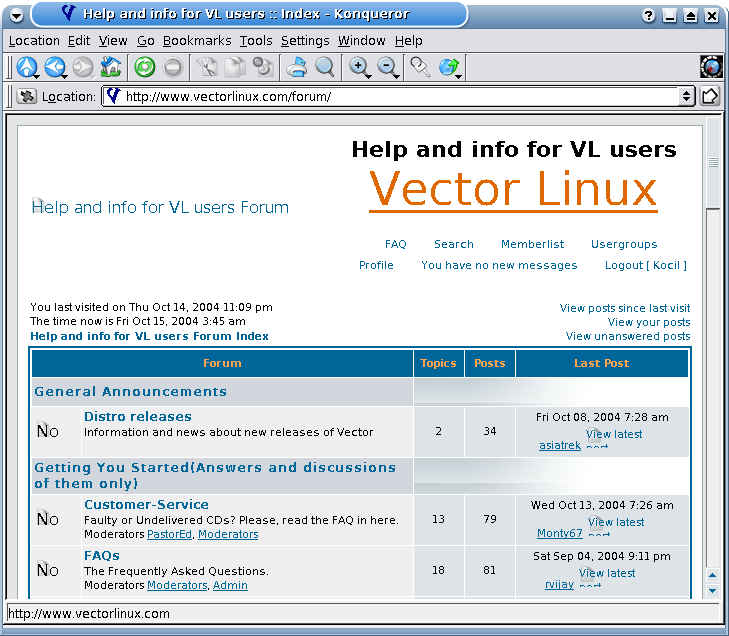
Task: Click View unanswered posts link
Action: pyautogui.click(x=627, y=336)
